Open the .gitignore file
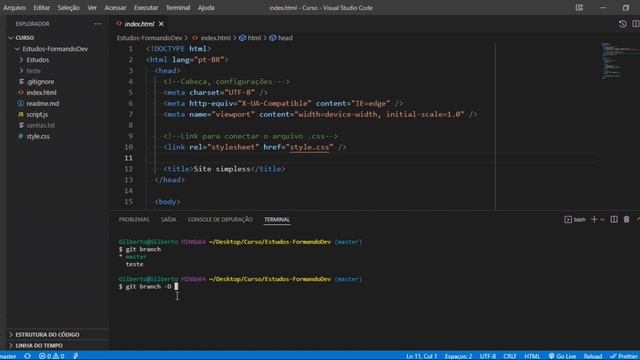This screenshot has height=360, width=640. tap(40, 82)
